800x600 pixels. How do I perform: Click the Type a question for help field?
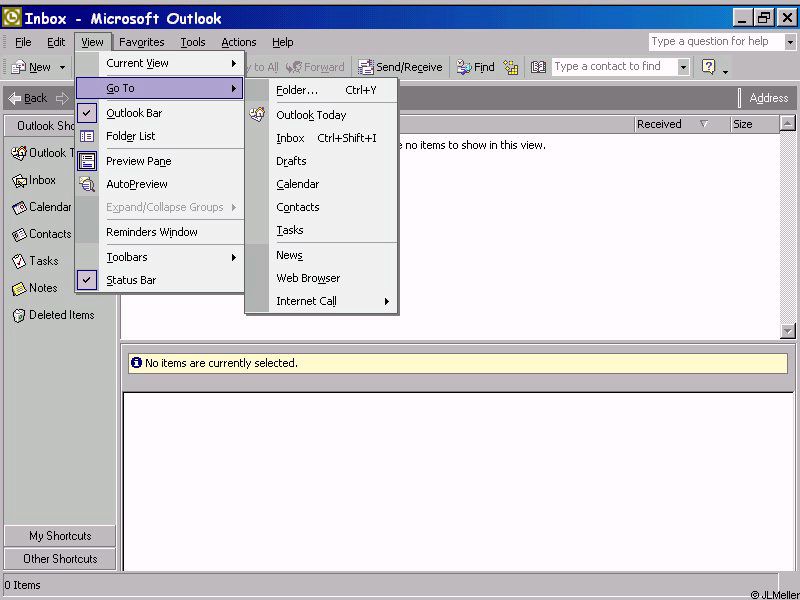coord(715,42)
